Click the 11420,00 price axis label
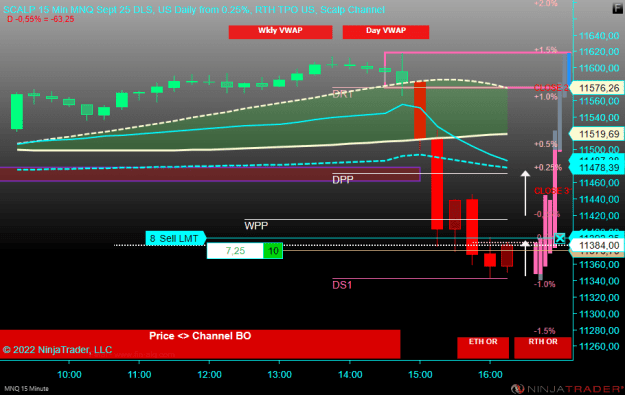The width and height of the screenshot is (625, 395). pos(599,216)
